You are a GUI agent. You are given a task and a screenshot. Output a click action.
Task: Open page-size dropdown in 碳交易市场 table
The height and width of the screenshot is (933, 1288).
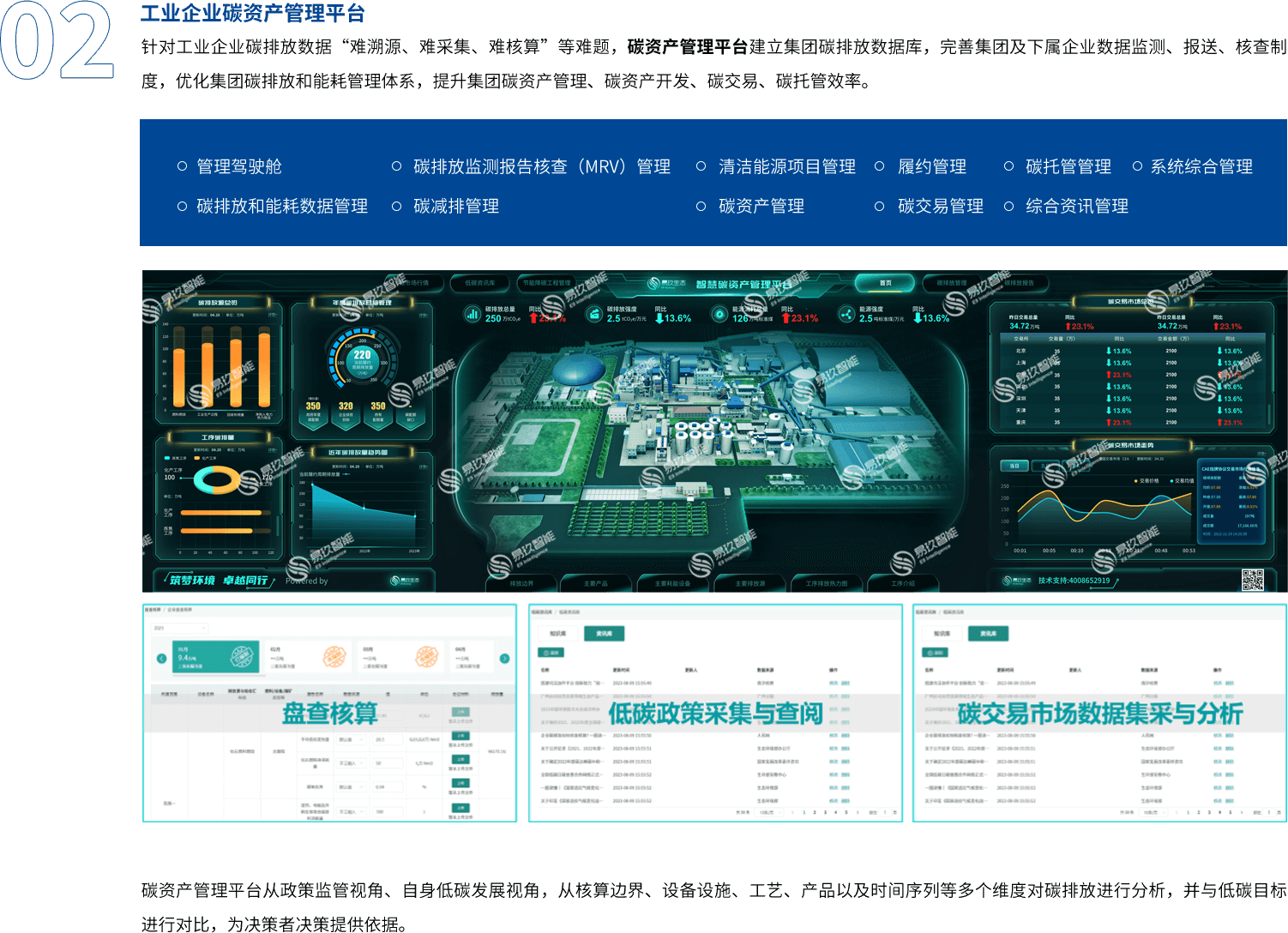tap(1150, 812)
